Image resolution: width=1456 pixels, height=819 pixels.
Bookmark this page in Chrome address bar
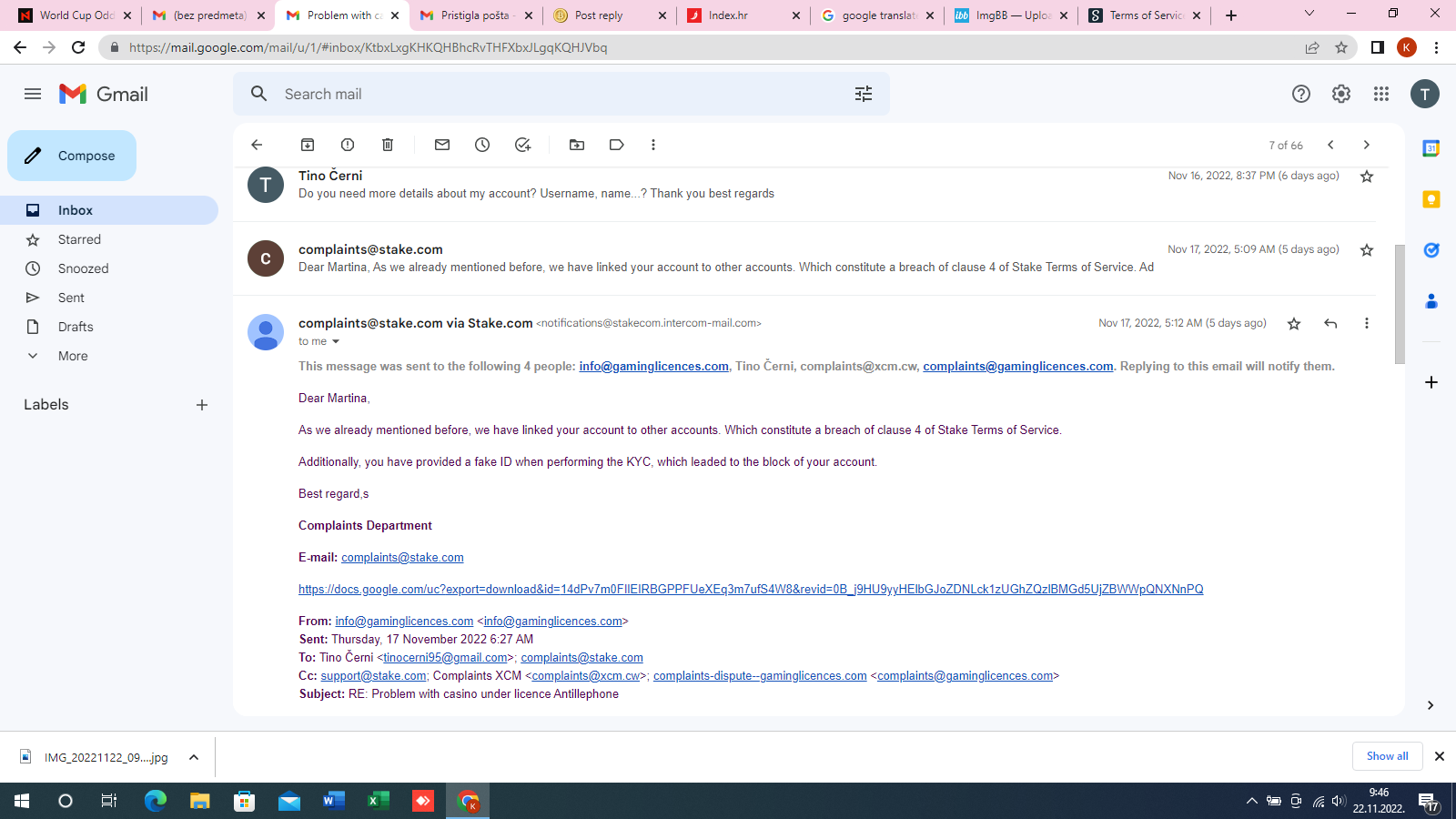[1341, 47]
